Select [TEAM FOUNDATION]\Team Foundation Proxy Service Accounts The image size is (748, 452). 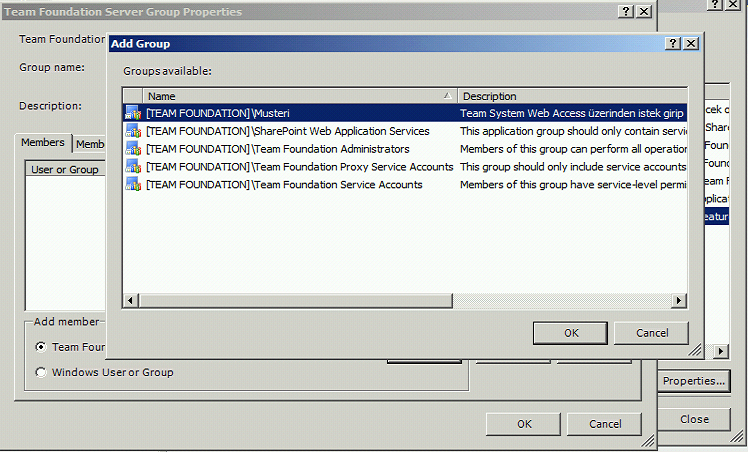click(405, 166)
